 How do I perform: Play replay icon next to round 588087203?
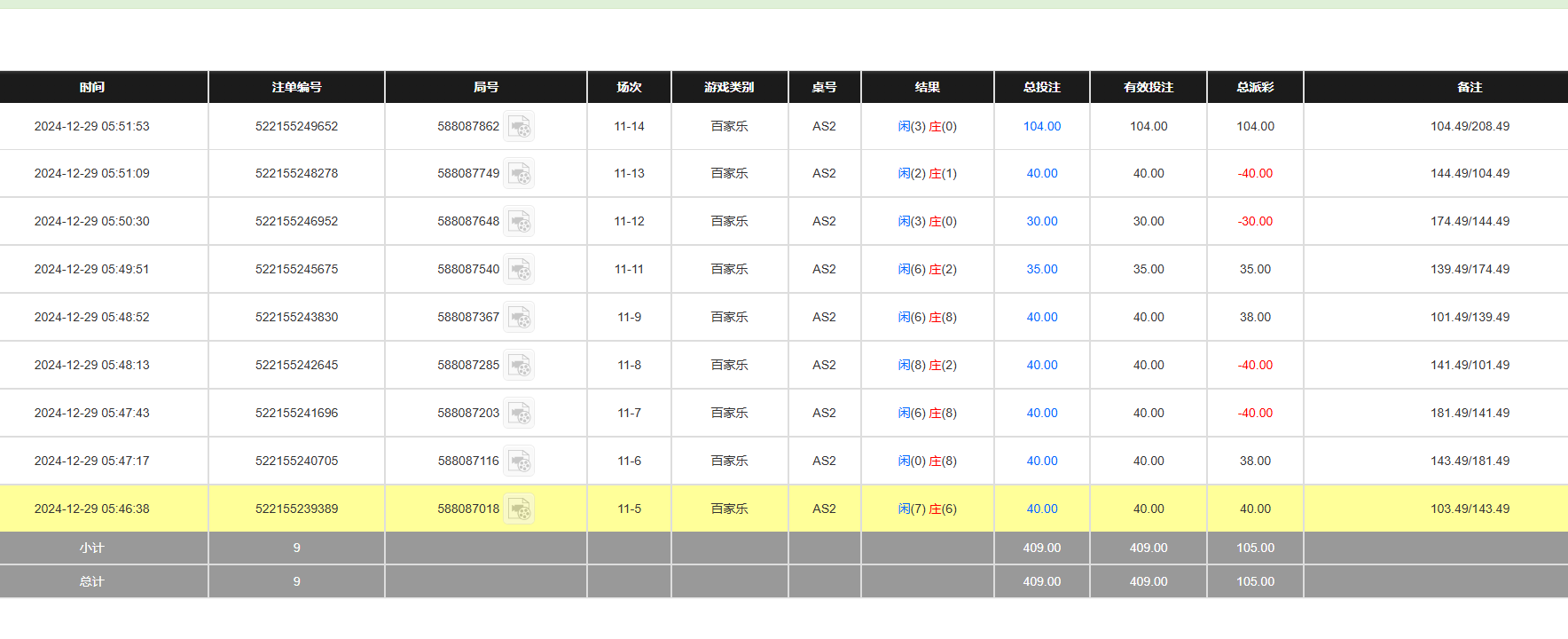(x=519, y=414)
